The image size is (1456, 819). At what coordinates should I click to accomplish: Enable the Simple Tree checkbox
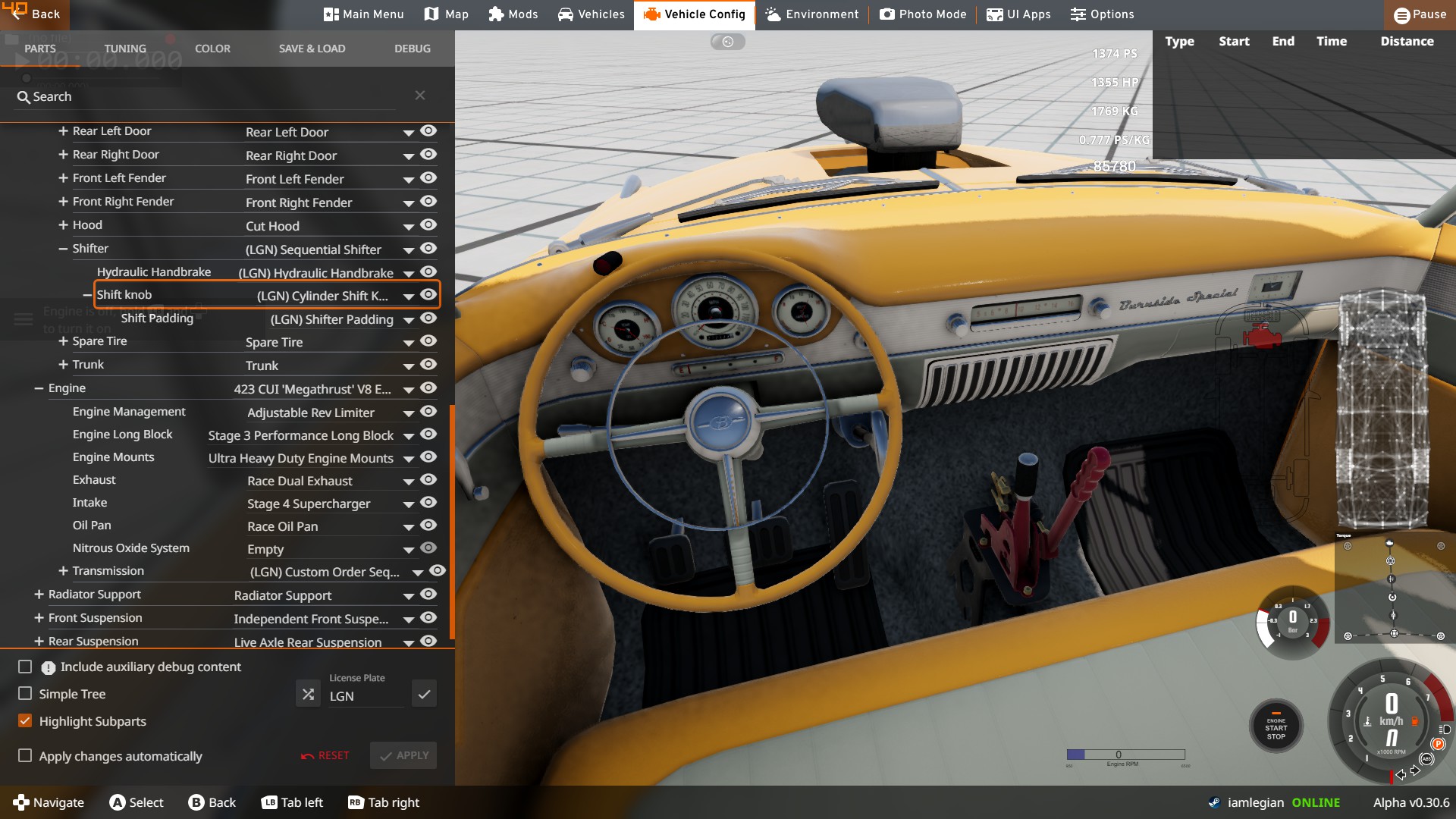[25, 694]
